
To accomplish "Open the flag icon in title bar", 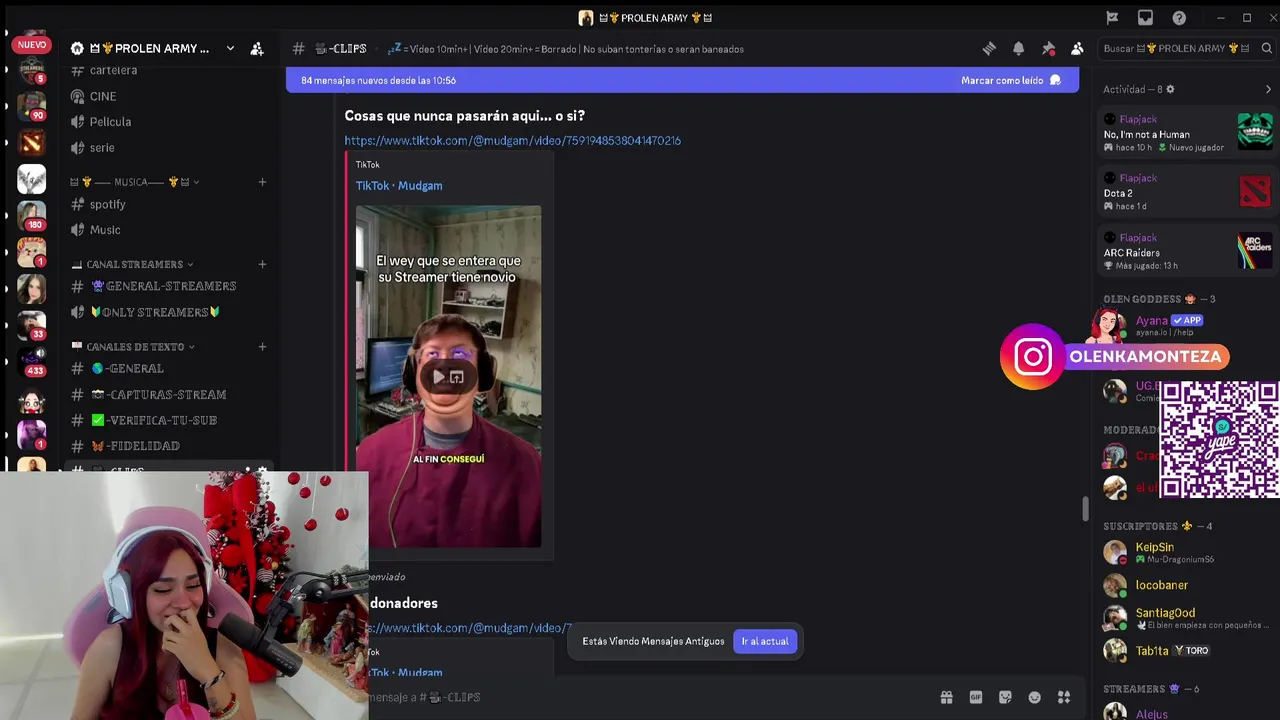I will (1112, 17).
